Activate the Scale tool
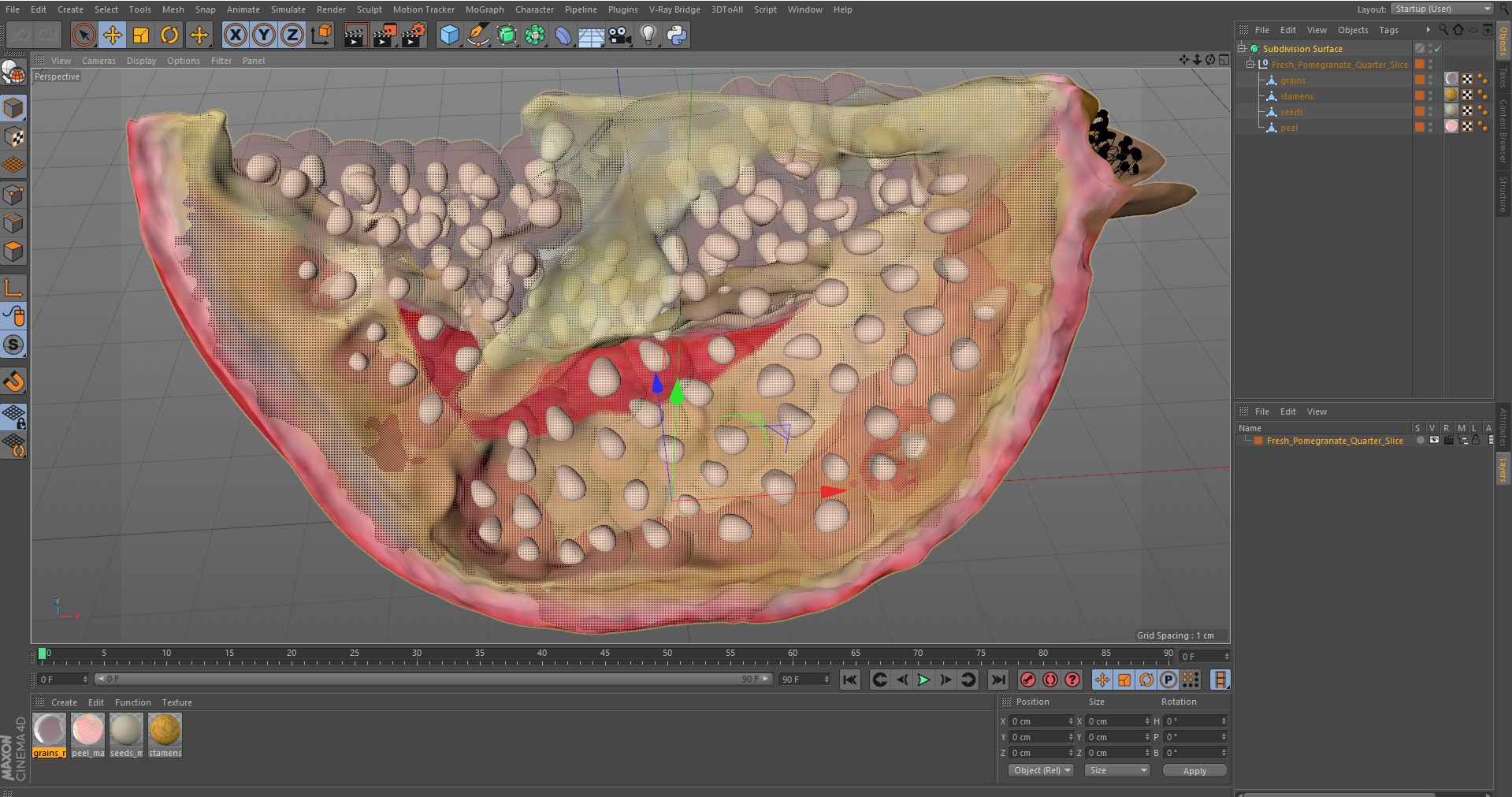The width and height of the screenshot is (1512, 797). (141, 35)
